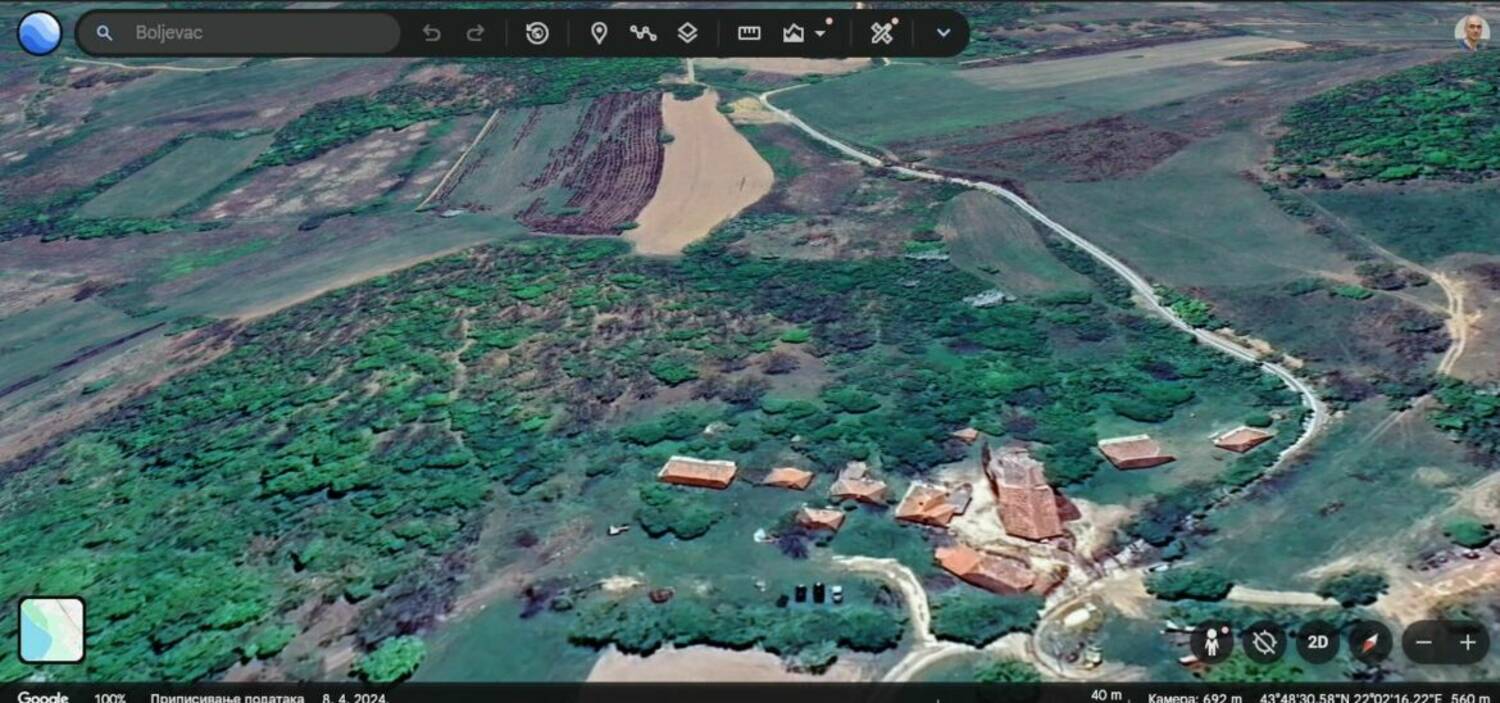Toggle the crossed-out rotation location button

coord(1264,642)
